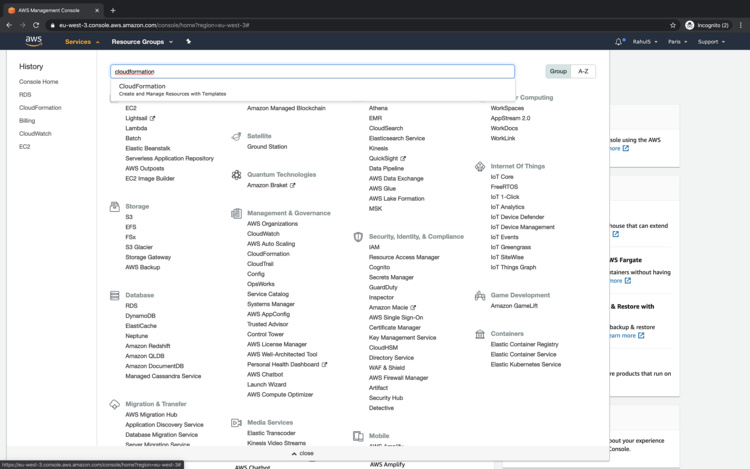750x469 pixels.
Task: Click the Security, Identity & Compliance shield icon
Action: (x=358, y=237)
